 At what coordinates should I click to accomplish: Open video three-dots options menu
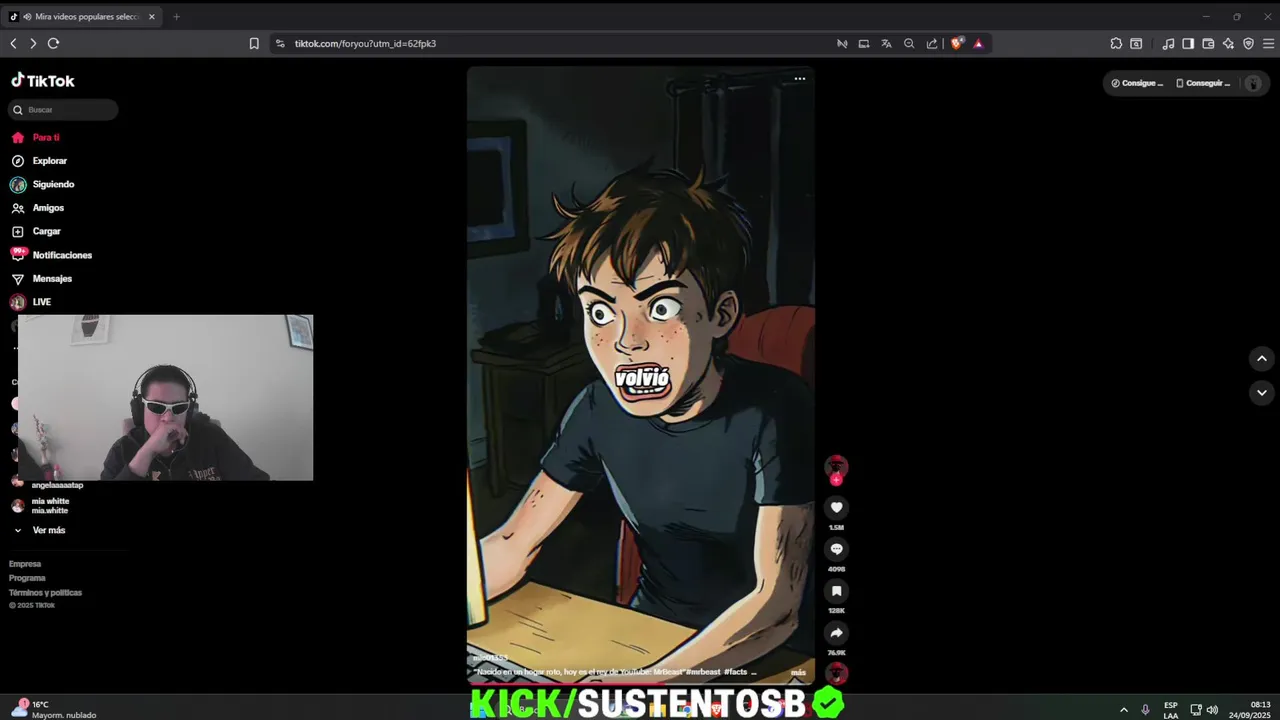click(x=800, y=79)
